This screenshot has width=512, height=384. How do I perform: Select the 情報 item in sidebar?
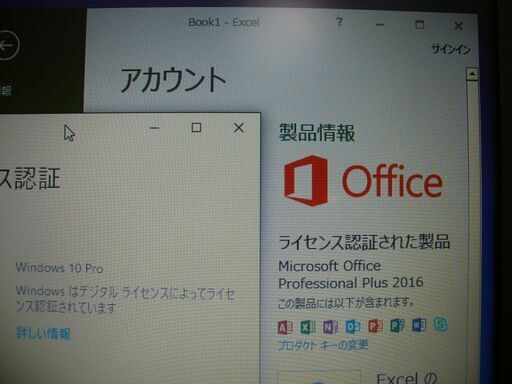tap(6, 90)
